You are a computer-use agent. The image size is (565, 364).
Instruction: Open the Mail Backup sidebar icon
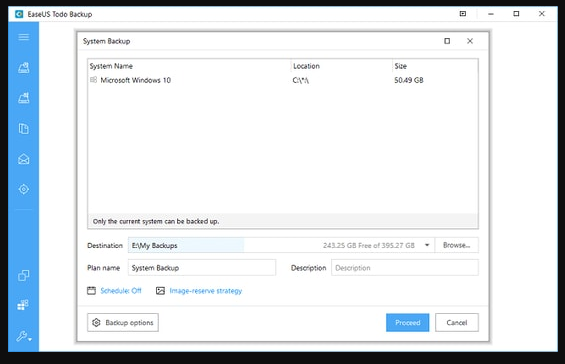pyautogui.click(x=24, y=159)
